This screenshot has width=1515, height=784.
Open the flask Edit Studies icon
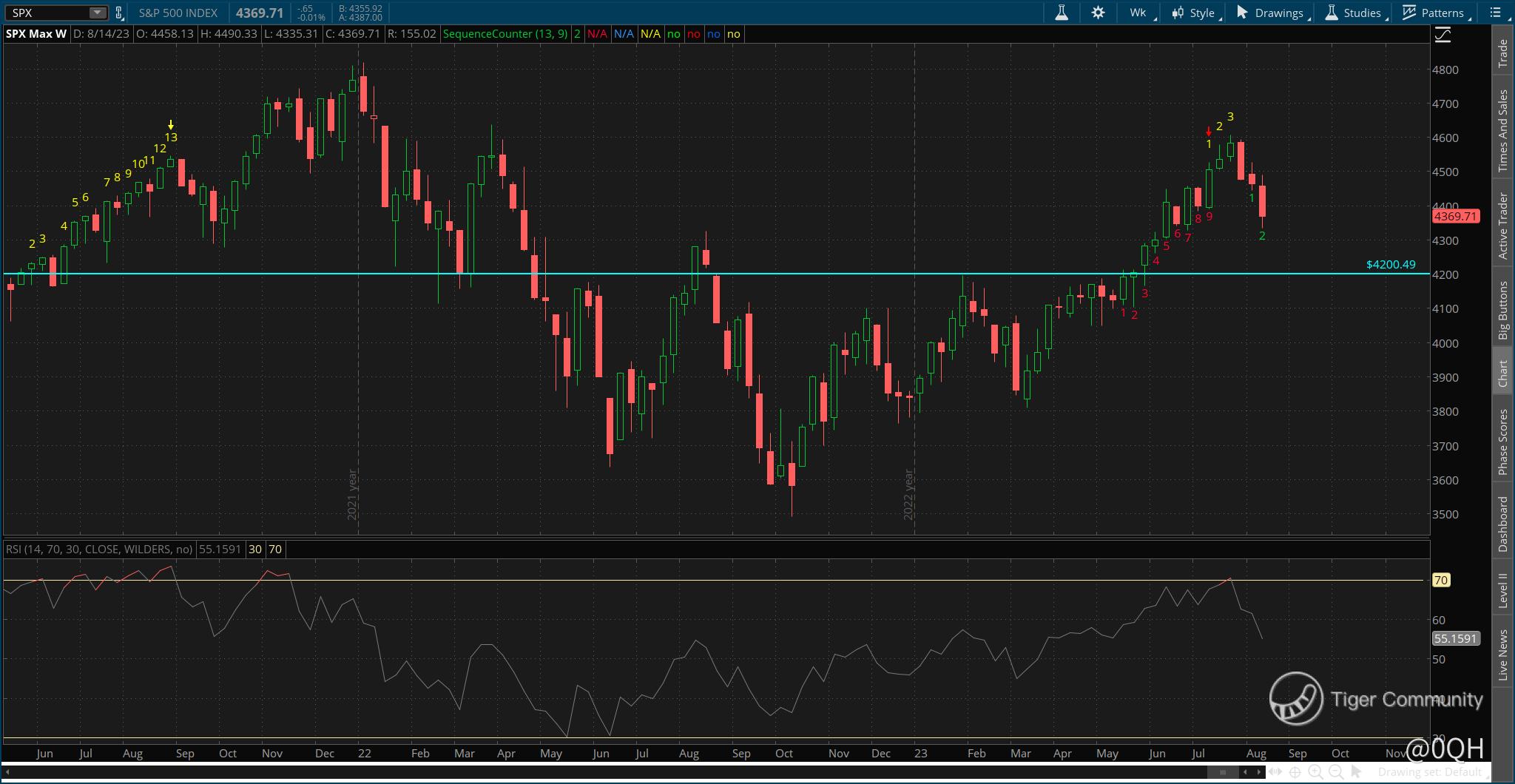pyautogui.click(x=1062, y=13)
